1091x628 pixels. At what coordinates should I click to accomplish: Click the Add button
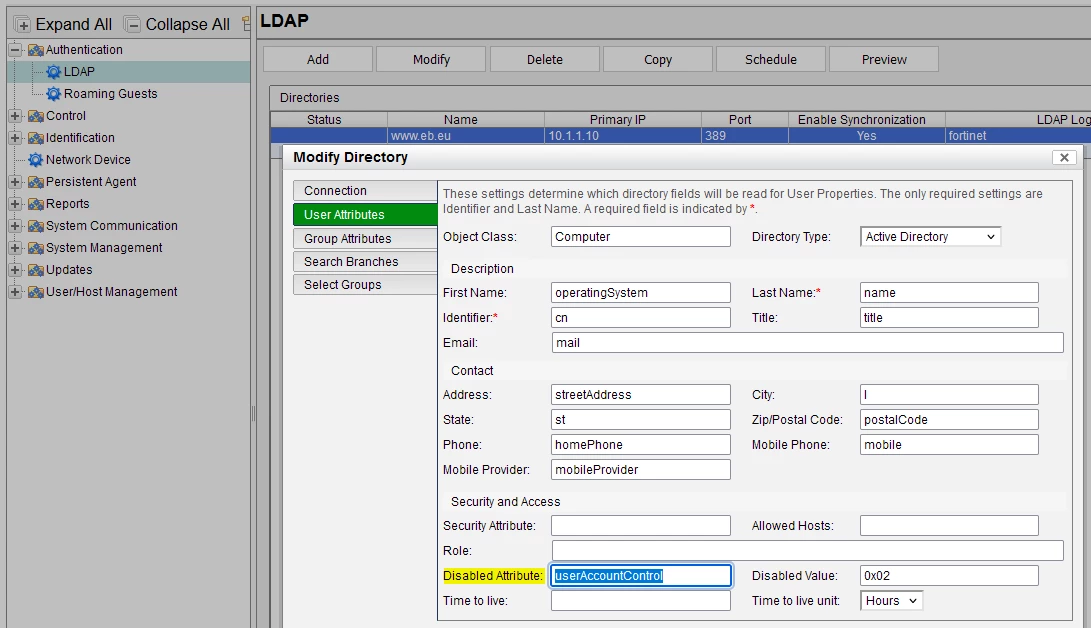tap(318, 60)
